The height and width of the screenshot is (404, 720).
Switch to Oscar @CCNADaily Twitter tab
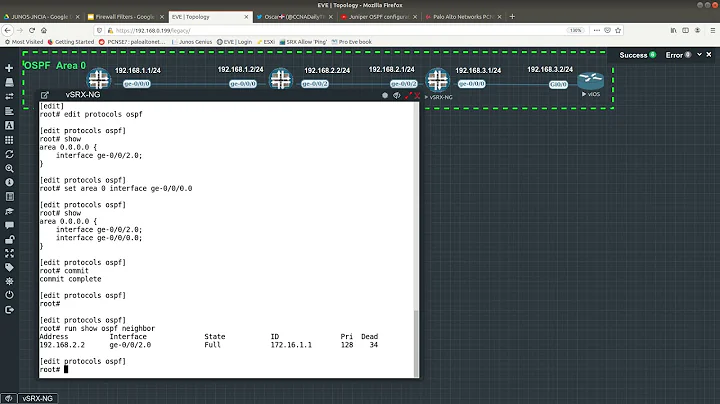[x=295, y=17]
